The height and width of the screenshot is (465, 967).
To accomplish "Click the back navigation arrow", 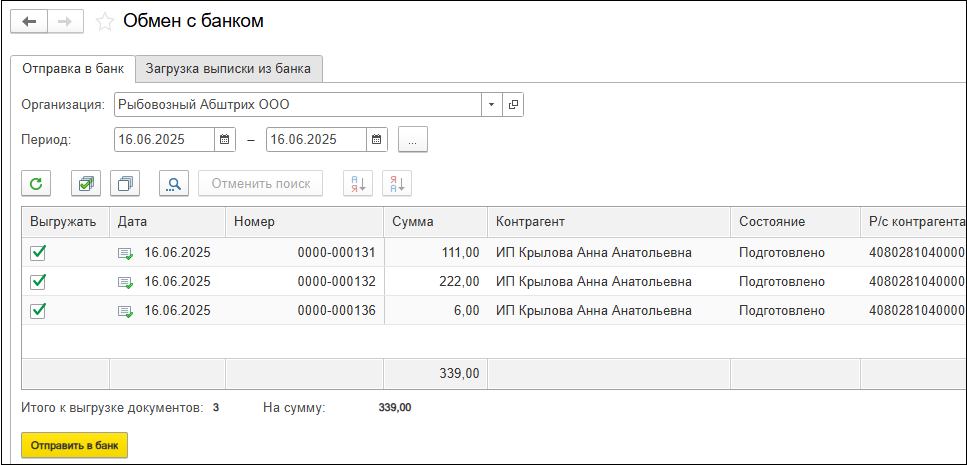I will click(29, 21).
